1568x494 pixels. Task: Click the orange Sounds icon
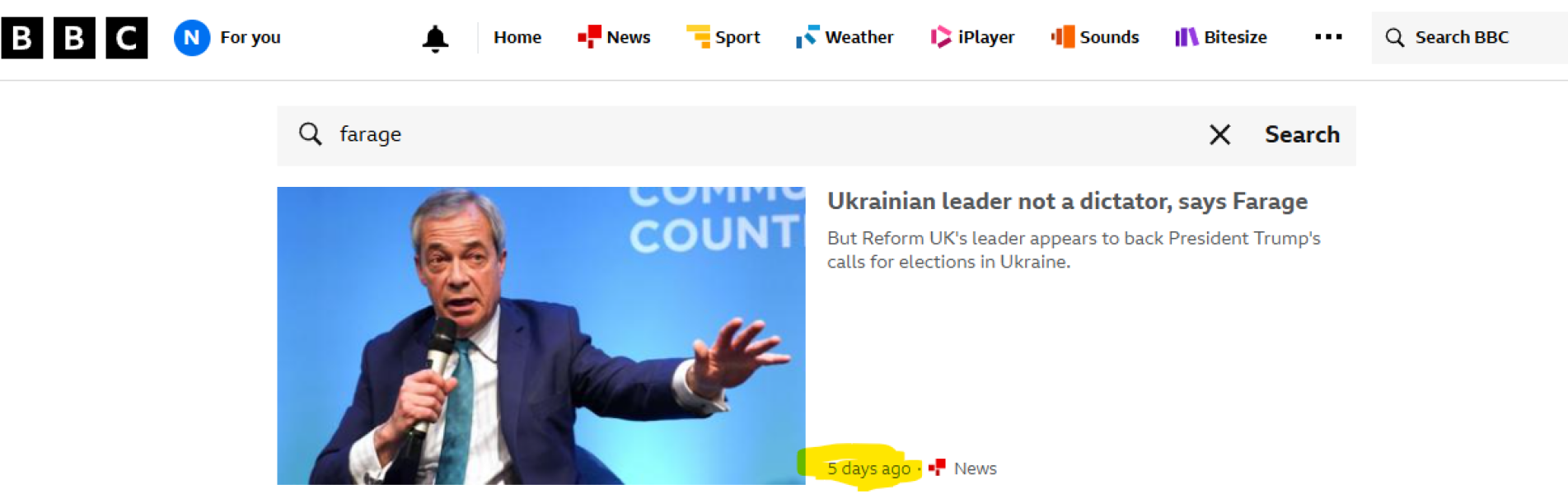coord(1063,37)
